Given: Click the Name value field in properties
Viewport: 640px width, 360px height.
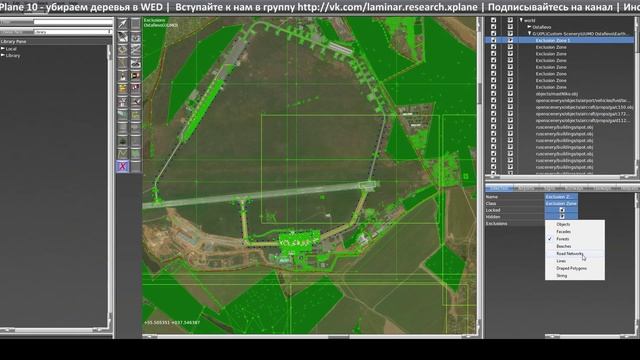Looking at the screenshot, I should tap(561, 197).
